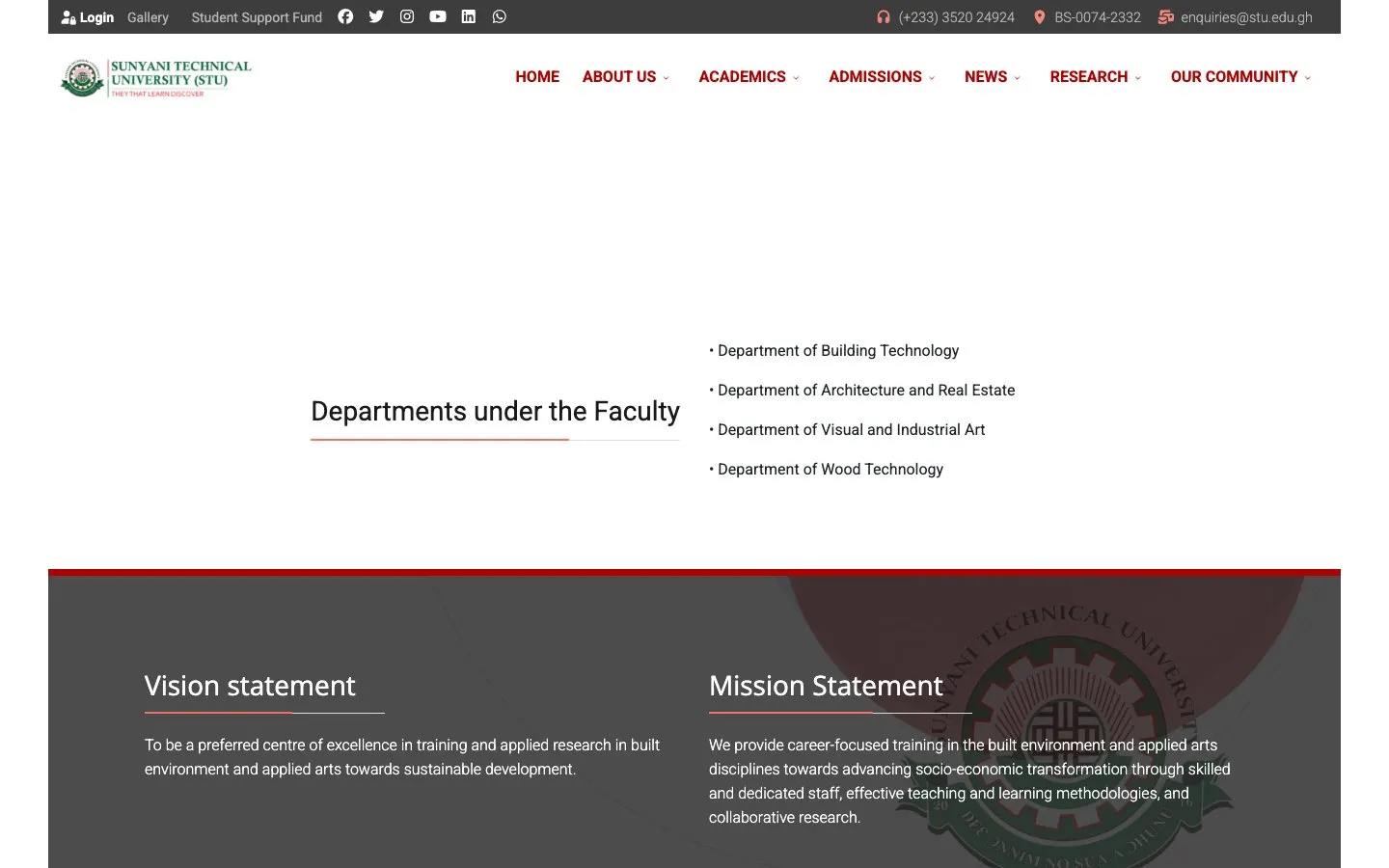Open the RESEARCH menu

1089,77
